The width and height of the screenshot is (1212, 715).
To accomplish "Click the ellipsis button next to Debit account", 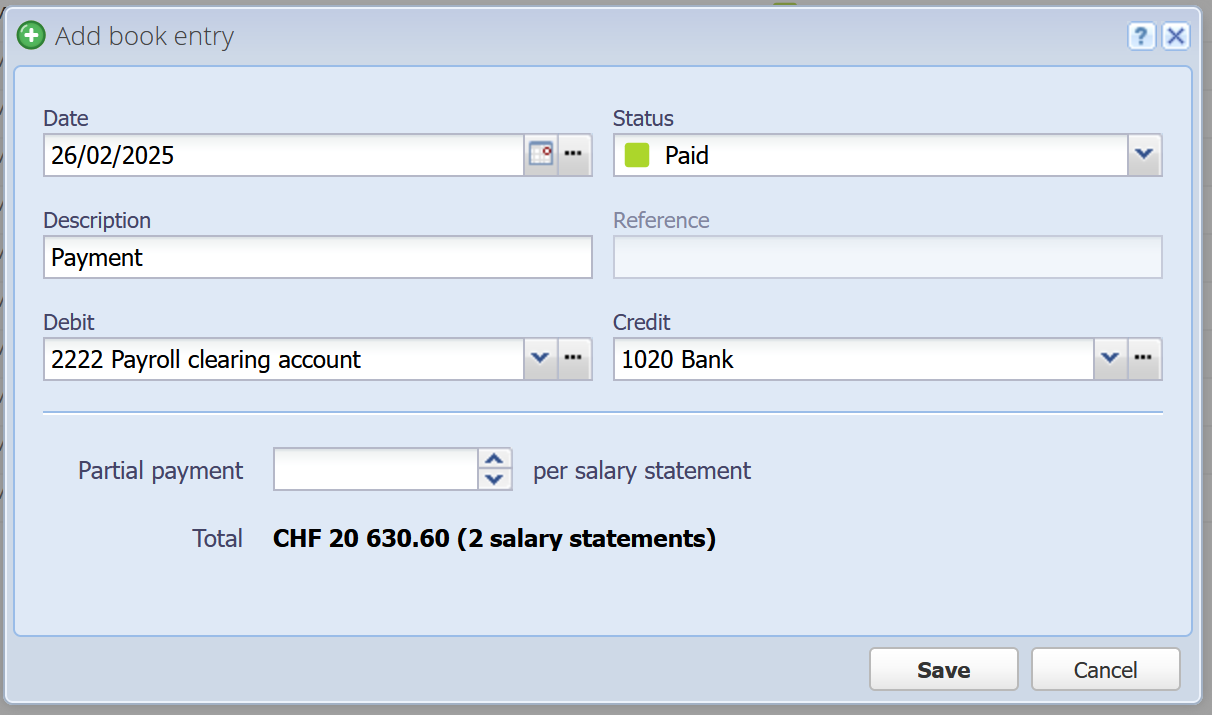I will [x=574, y=359].
